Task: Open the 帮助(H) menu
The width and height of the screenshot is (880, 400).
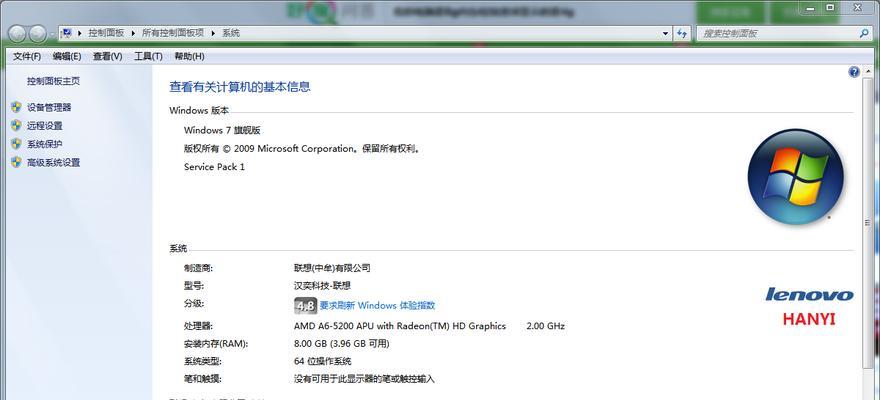Action: pyautogui.click(x=189, y=56)
